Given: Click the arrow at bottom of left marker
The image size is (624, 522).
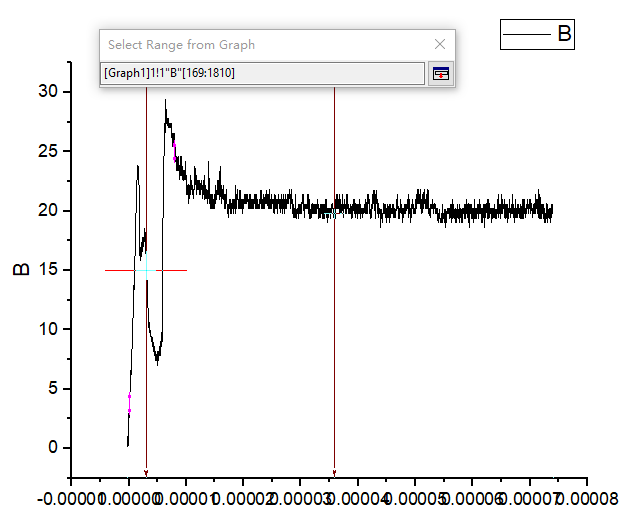Looking at the screenshot, I should click(146, 473).
